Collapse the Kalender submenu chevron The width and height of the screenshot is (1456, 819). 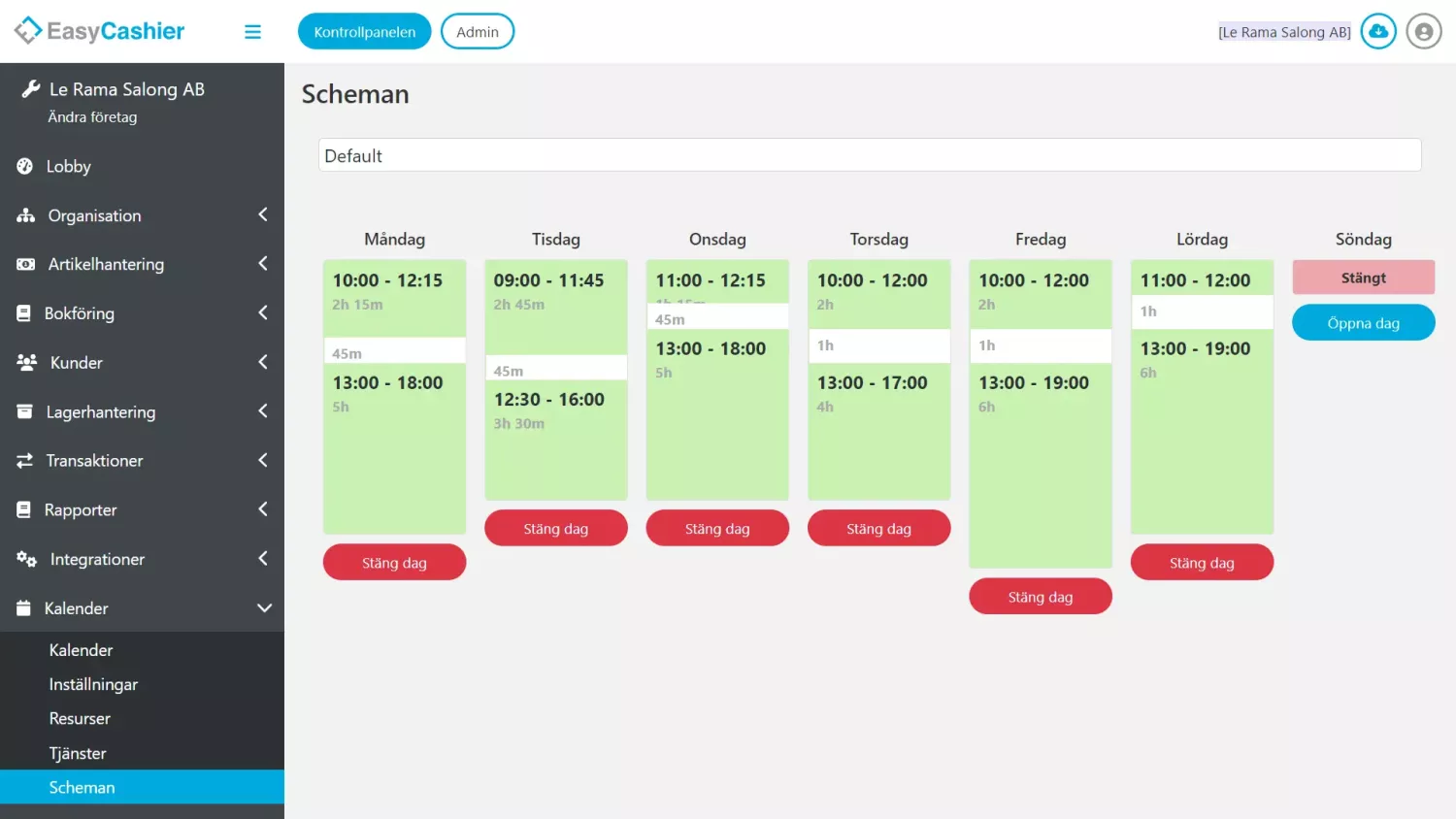(x=264, y=608)
